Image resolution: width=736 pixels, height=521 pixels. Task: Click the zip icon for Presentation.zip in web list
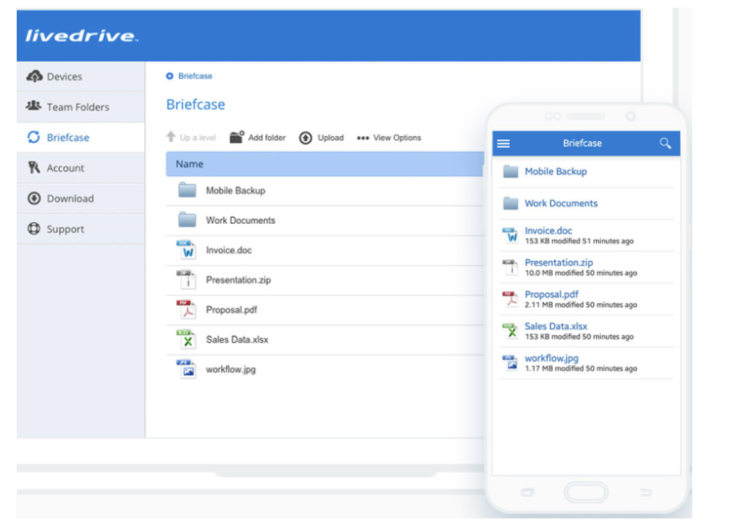pyautogui.click(x=186, y=279)
